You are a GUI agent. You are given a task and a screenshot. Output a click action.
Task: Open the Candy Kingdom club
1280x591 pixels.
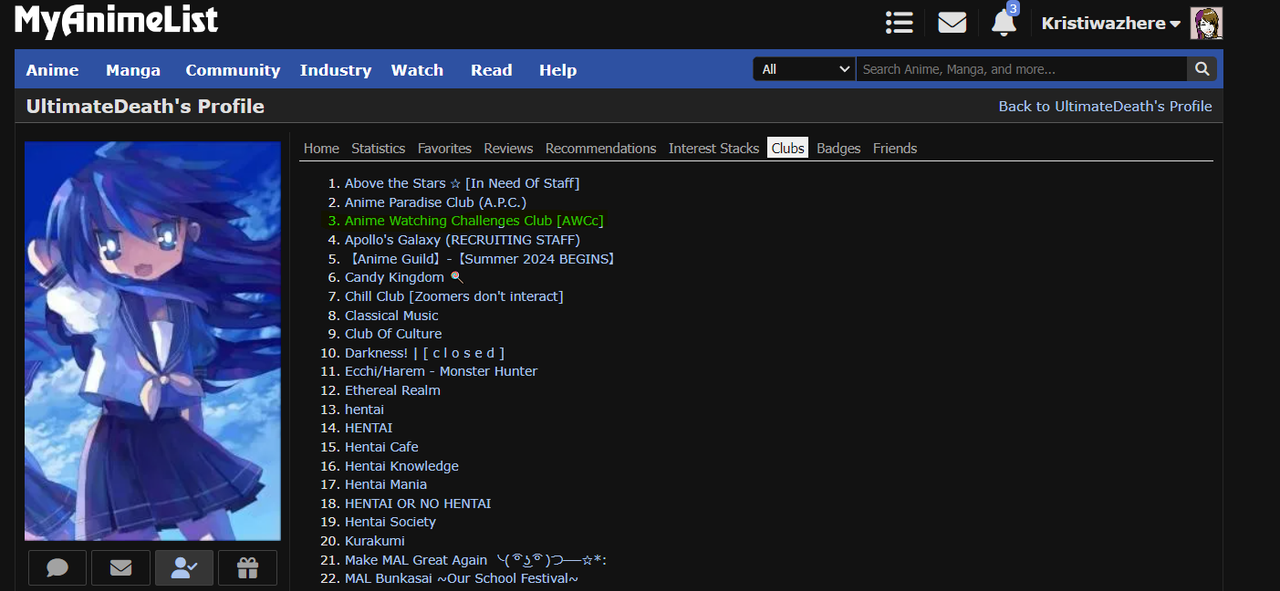[x=404, y=277]
